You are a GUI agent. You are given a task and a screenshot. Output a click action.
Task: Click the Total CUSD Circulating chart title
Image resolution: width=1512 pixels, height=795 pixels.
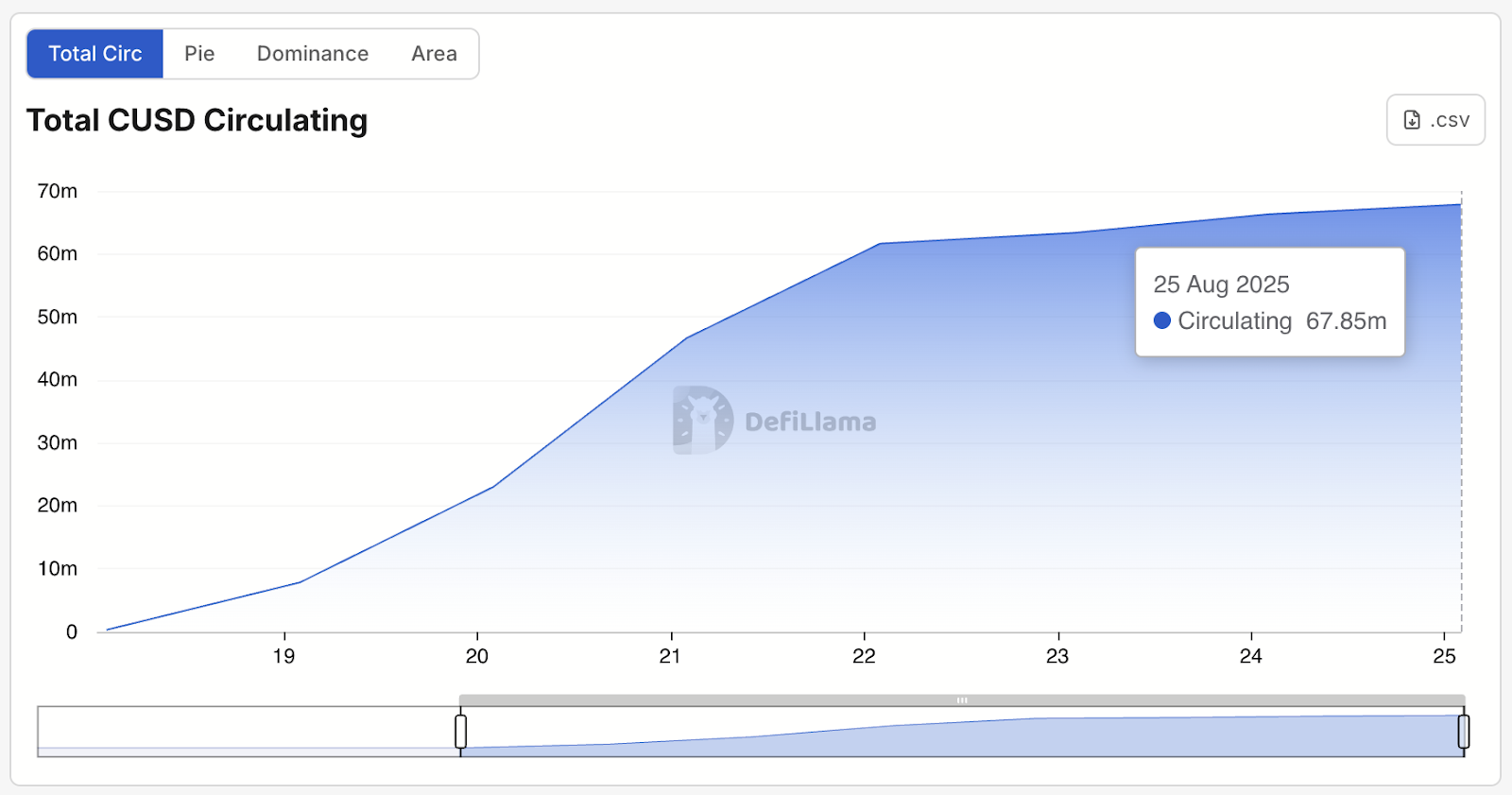coord(197,121)
